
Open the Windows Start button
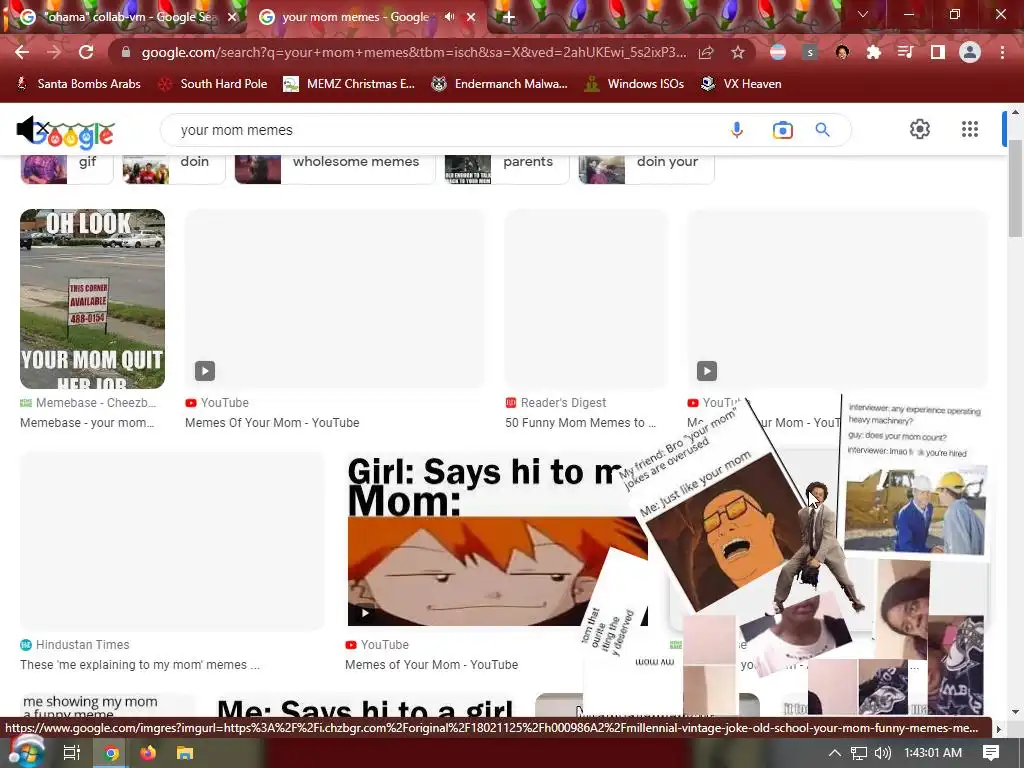pyautogui.click(x=26, y=753)
